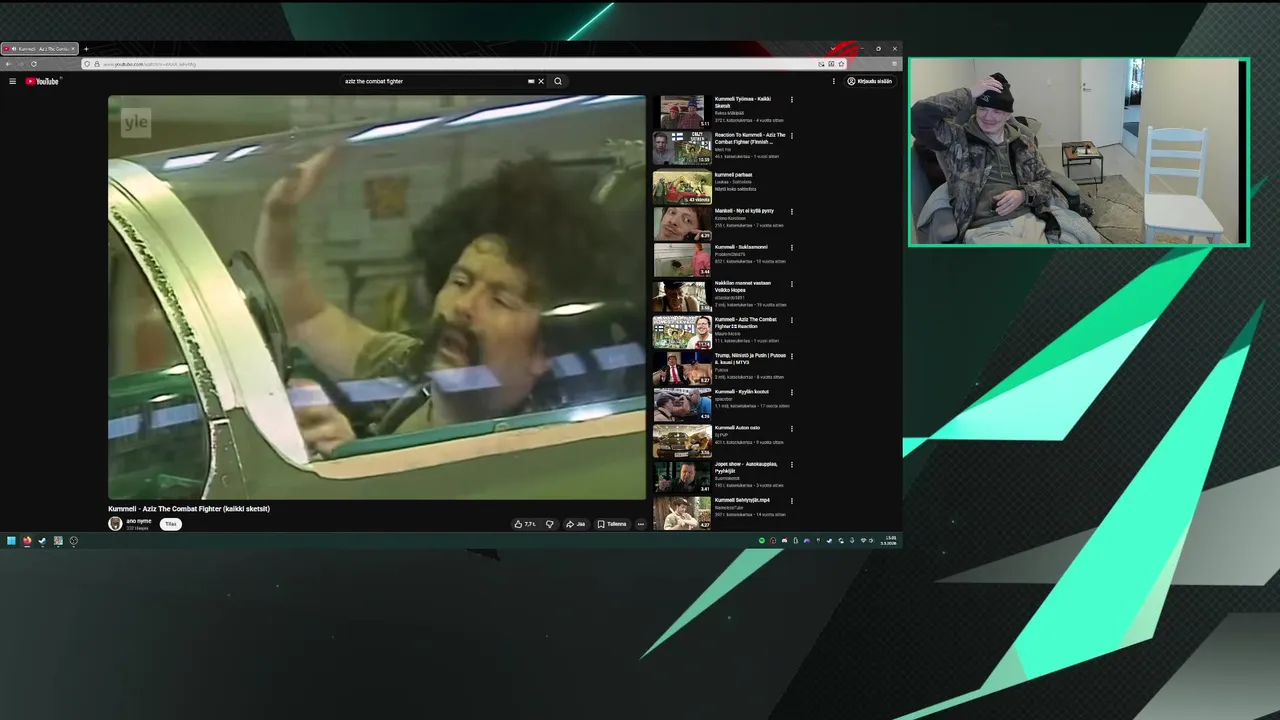Open 'Nakkilan munnet vastaan Veikko Hopea' video
Viewport: 1280px width, 720px height.
point(743,286)
